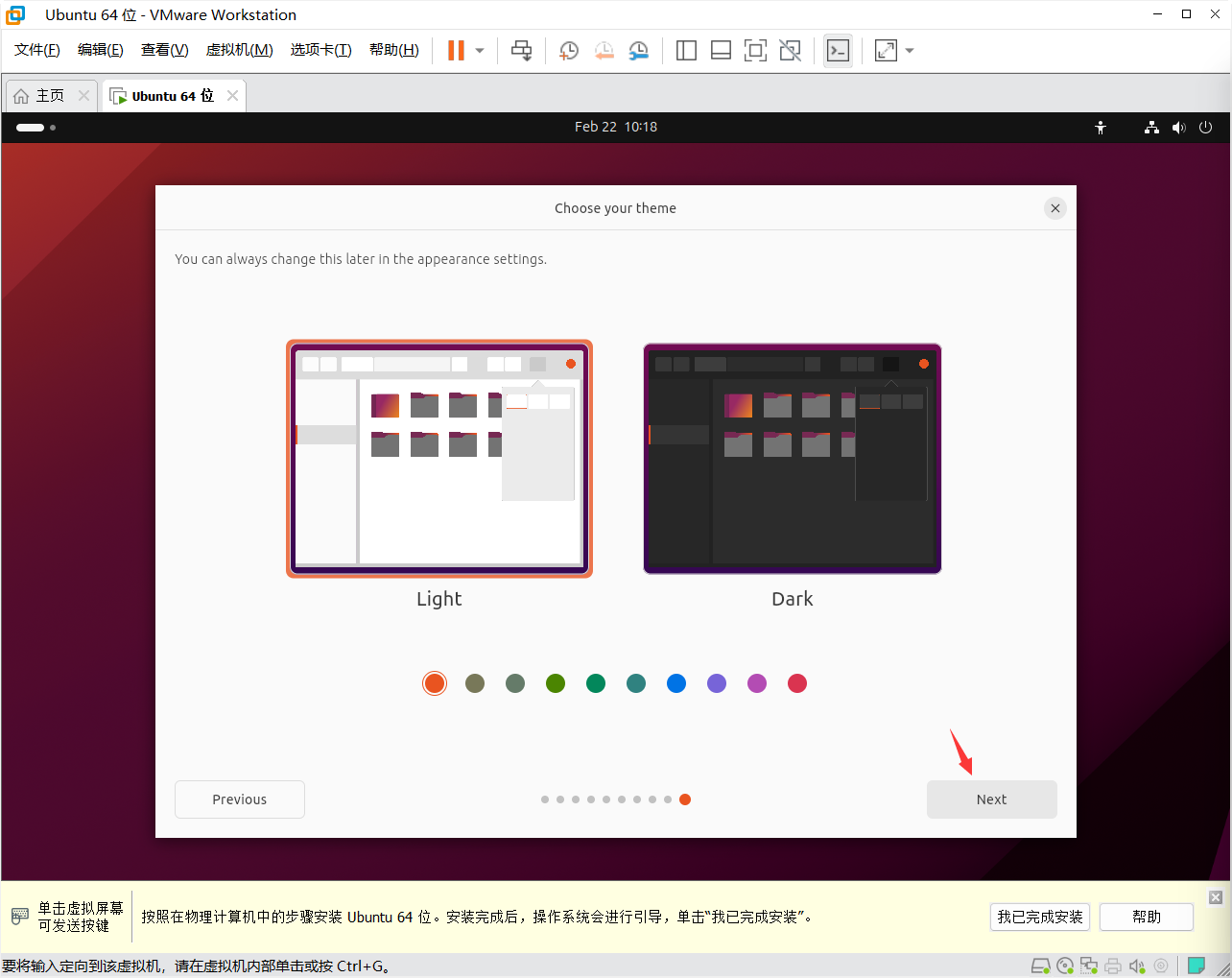Open the 查看(V) menu
Screen dimensions: 1232x978
point(165,50)
